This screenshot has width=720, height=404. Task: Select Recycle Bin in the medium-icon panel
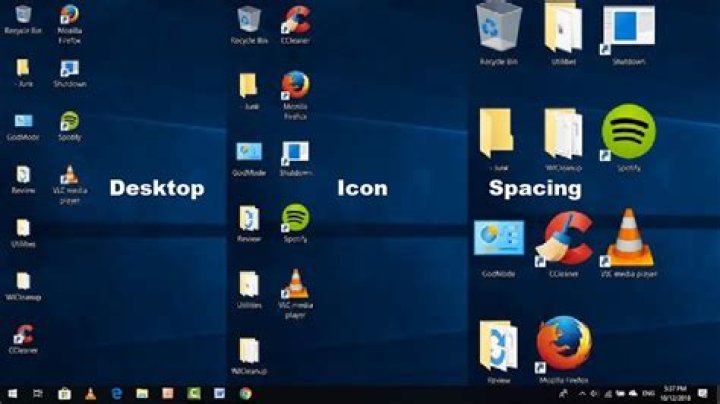249,25
